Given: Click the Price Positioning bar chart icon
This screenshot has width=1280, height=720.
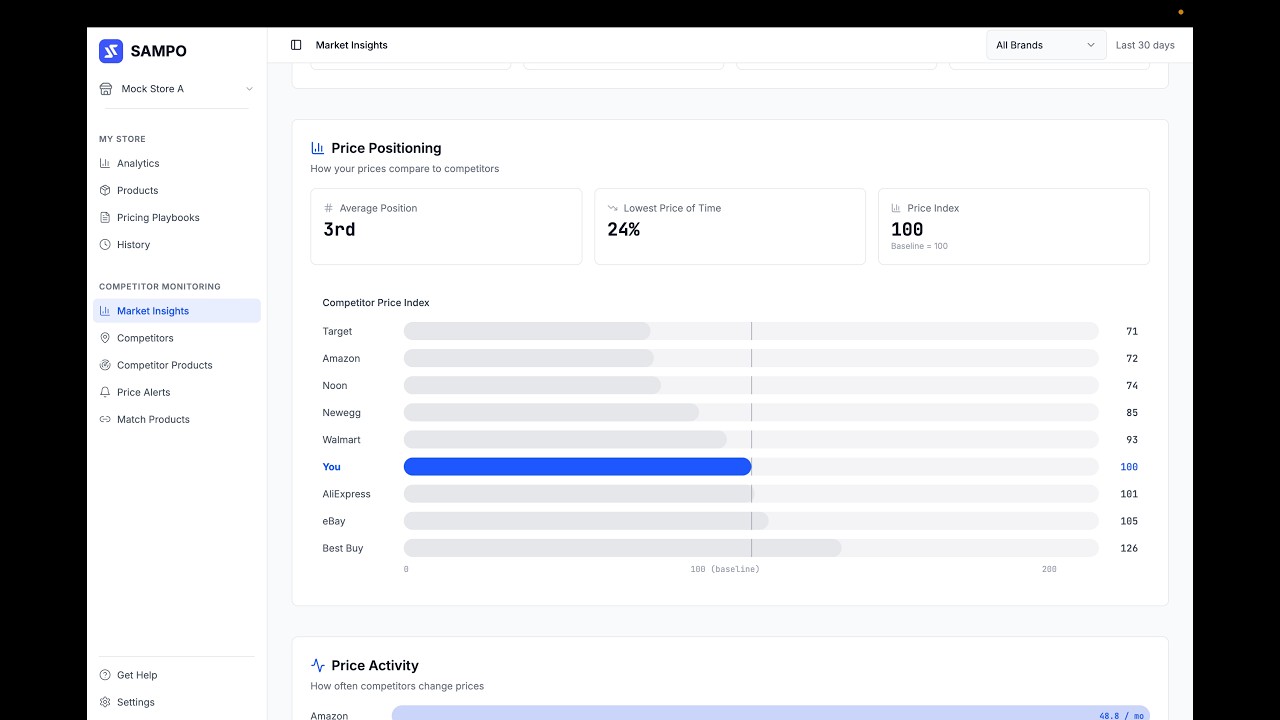Looking at the screenshot, I should coord(318,148).
